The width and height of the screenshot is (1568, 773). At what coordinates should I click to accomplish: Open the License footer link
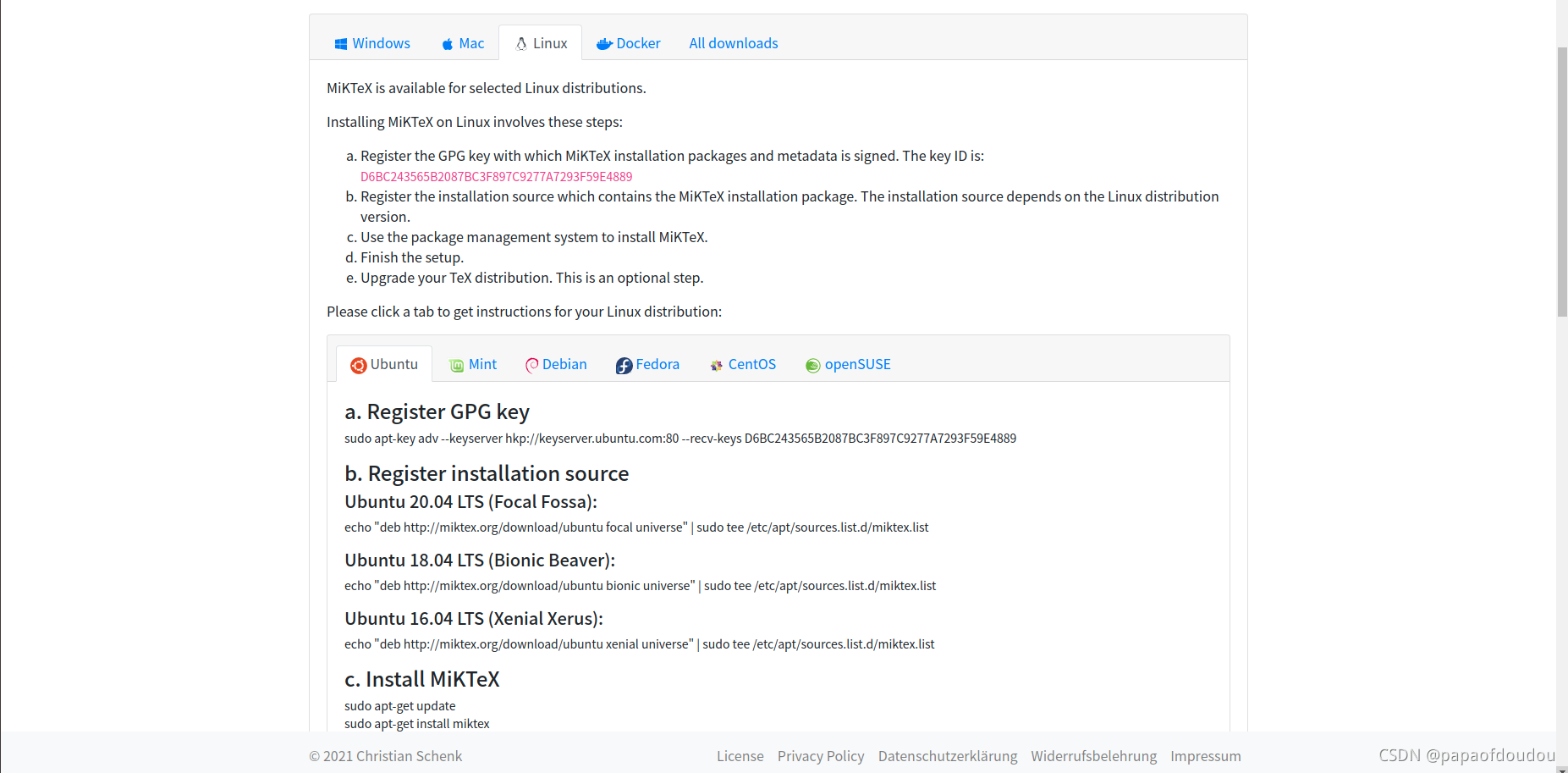click(740, 756)
